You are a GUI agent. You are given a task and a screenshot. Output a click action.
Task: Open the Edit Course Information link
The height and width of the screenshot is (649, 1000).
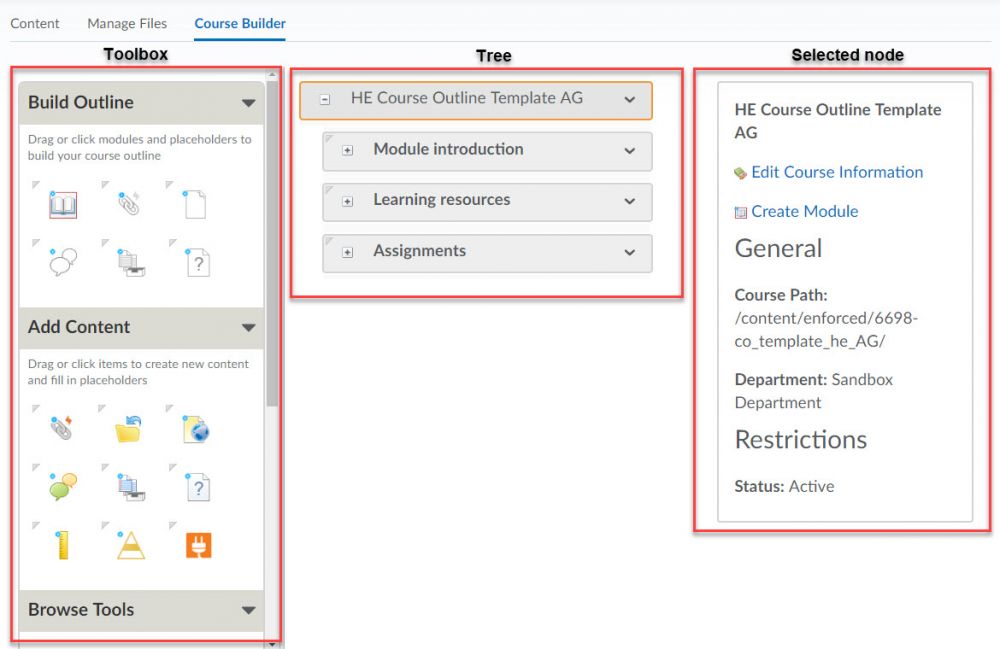pyautogui.click(x=837, y=172)
